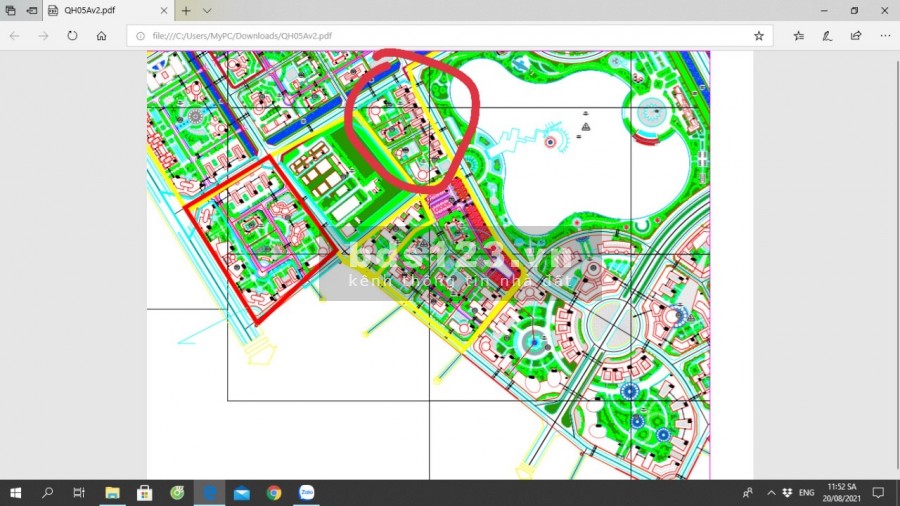Open the Mail app from taskbar
Viewport: 900px width, 506px height.
(242, 493)
